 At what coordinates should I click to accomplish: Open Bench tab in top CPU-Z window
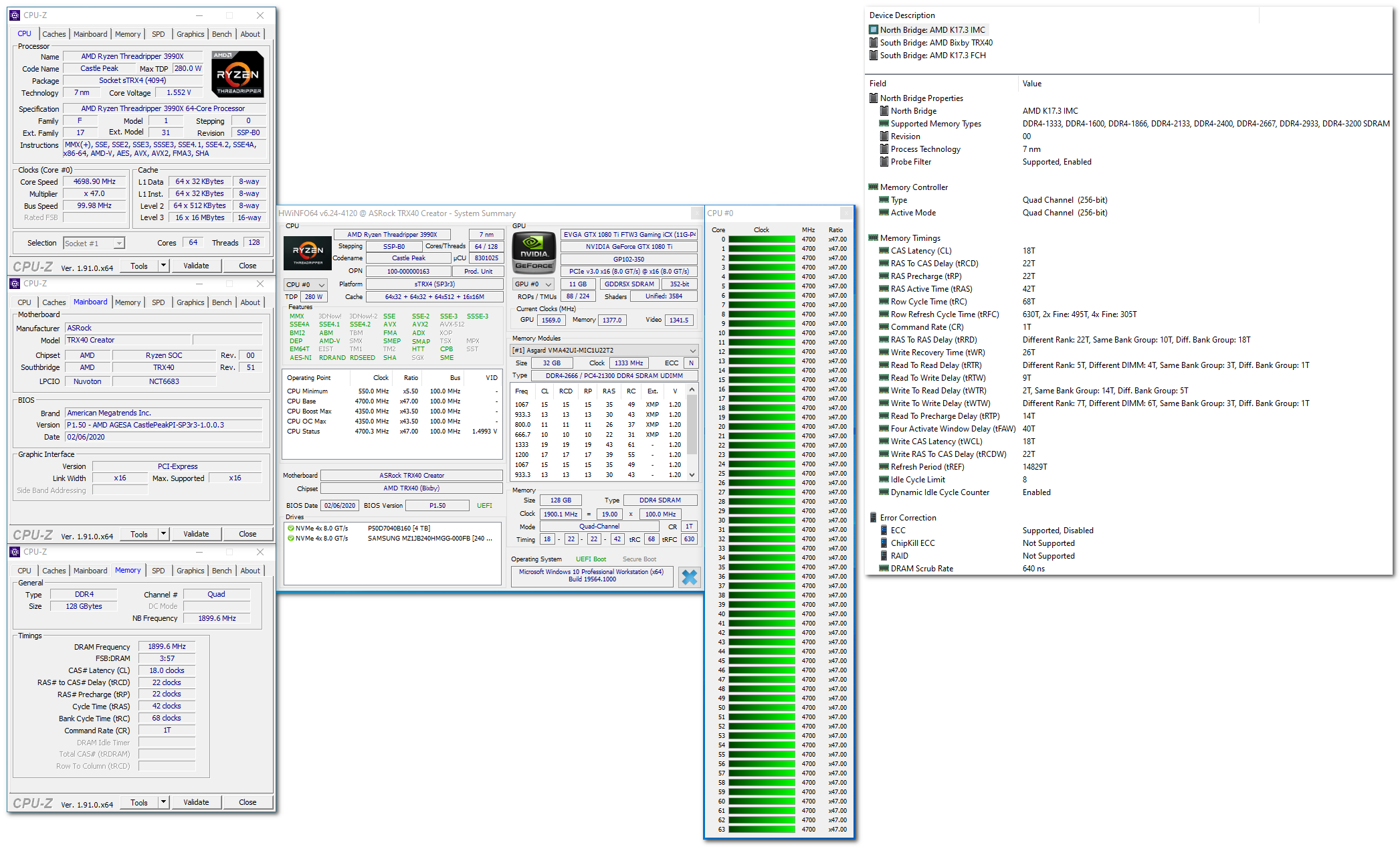[x=222, y=34]
